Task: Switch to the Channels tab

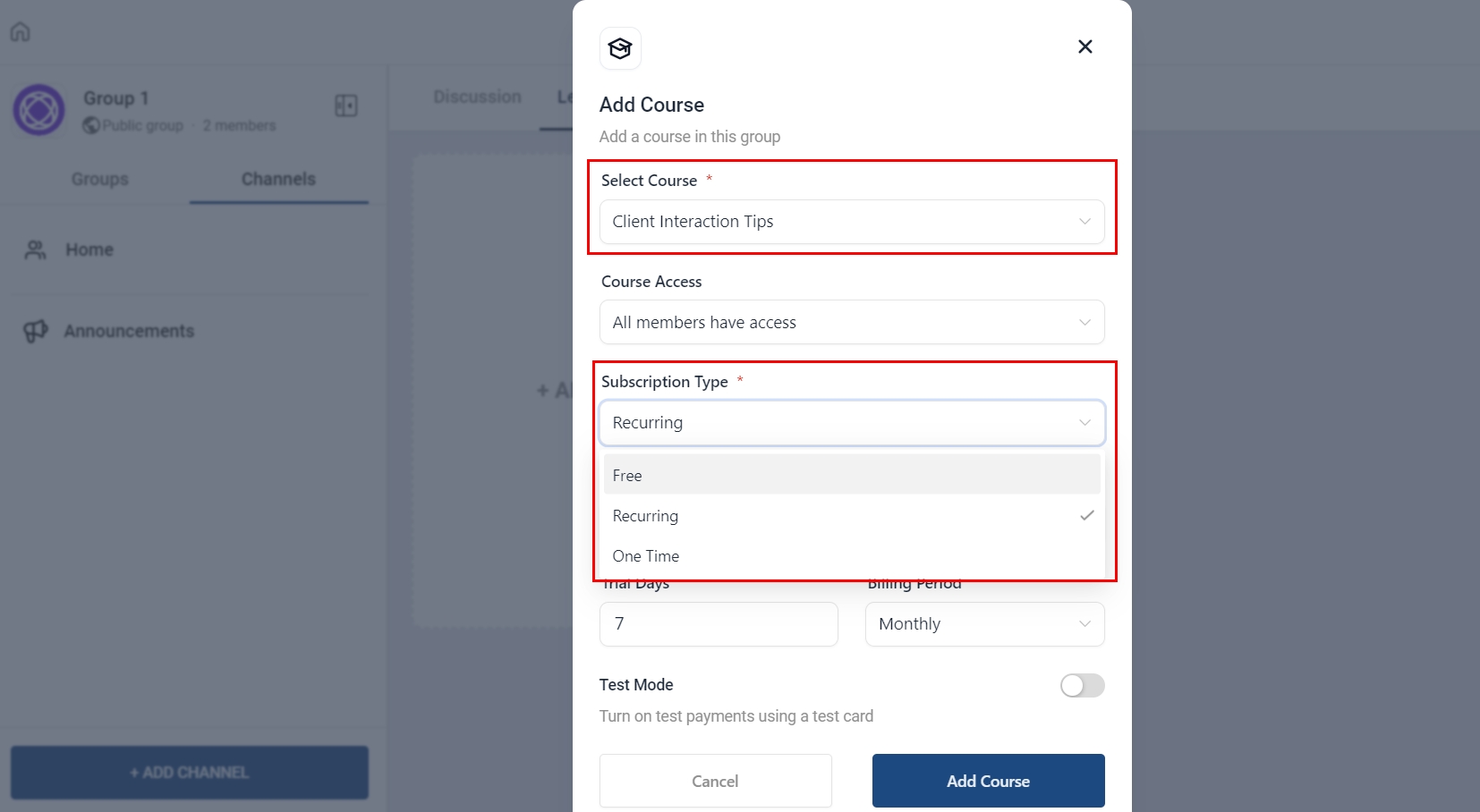Action: point(278,179)
